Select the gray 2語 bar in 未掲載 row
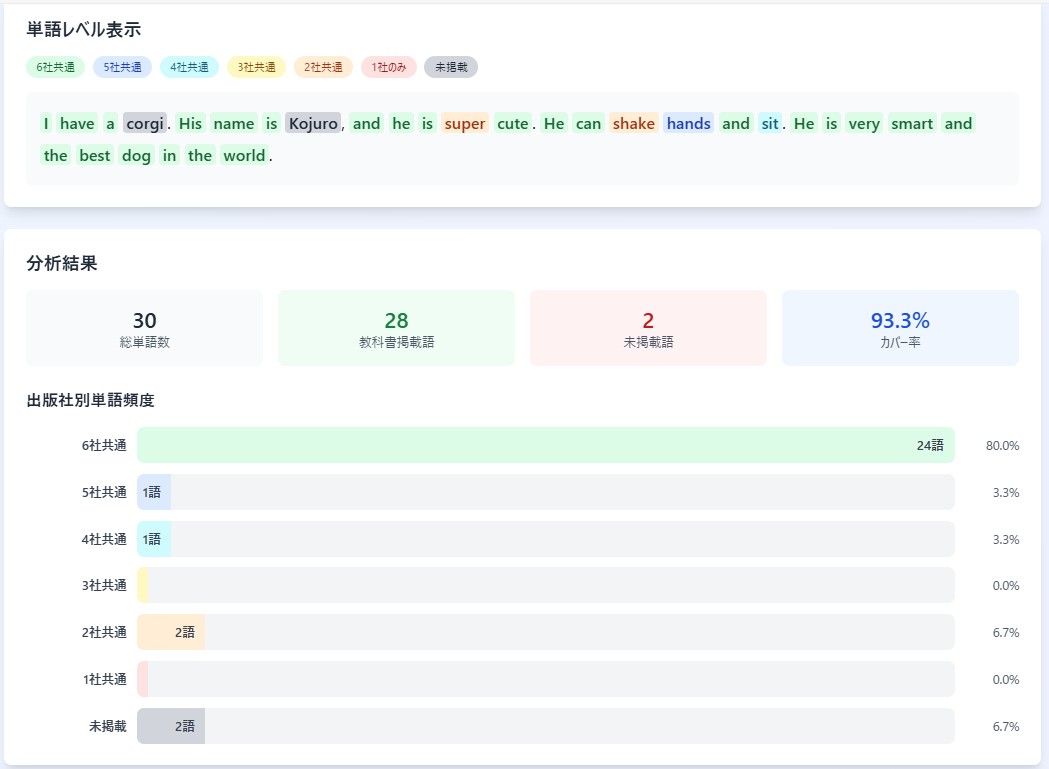 171,726
